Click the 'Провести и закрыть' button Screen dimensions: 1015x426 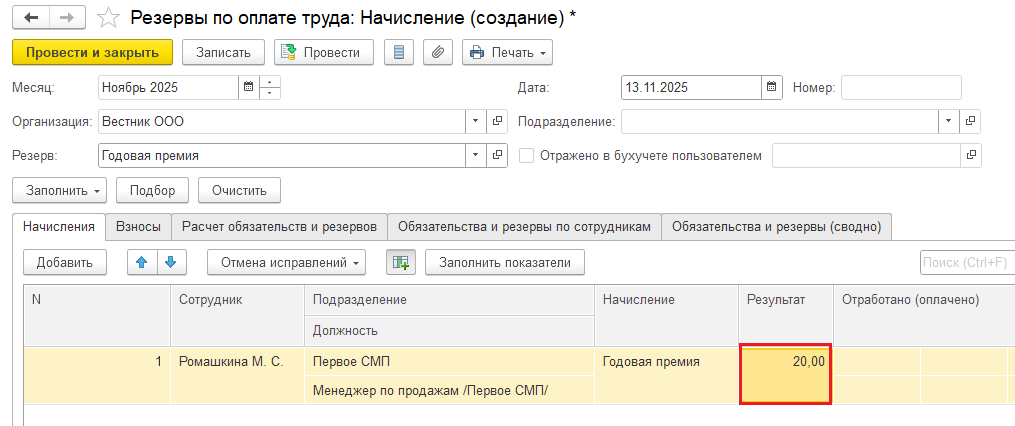point(92,52)
